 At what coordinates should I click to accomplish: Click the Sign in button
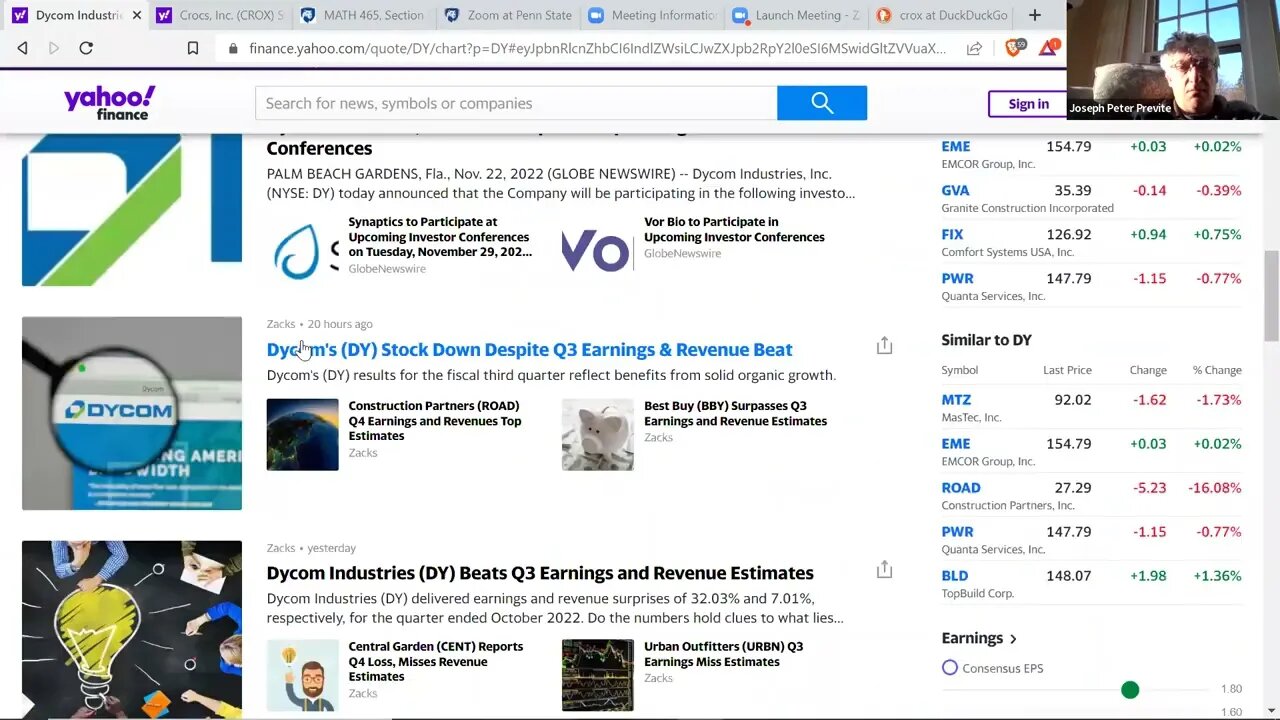click(x=1028, y=104)
